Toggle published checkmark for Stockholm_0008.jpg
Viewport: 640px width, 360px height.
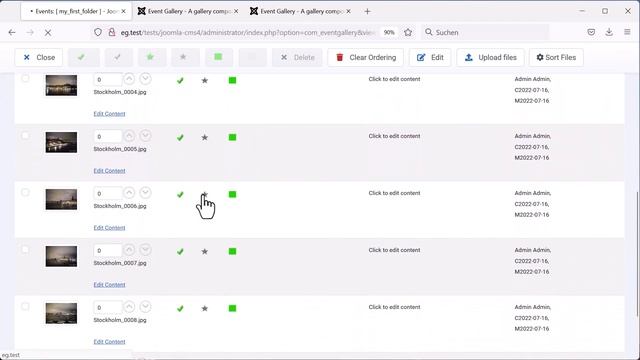click(x=180, y=309)
